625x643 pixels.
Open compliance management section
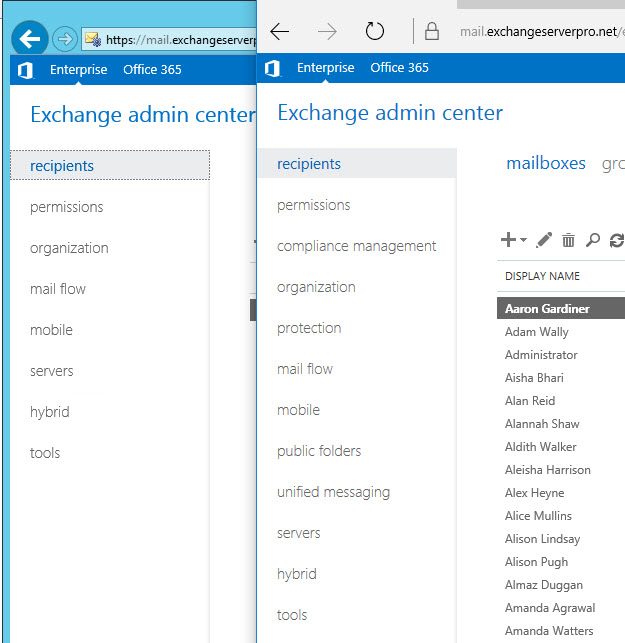point(356,246)
